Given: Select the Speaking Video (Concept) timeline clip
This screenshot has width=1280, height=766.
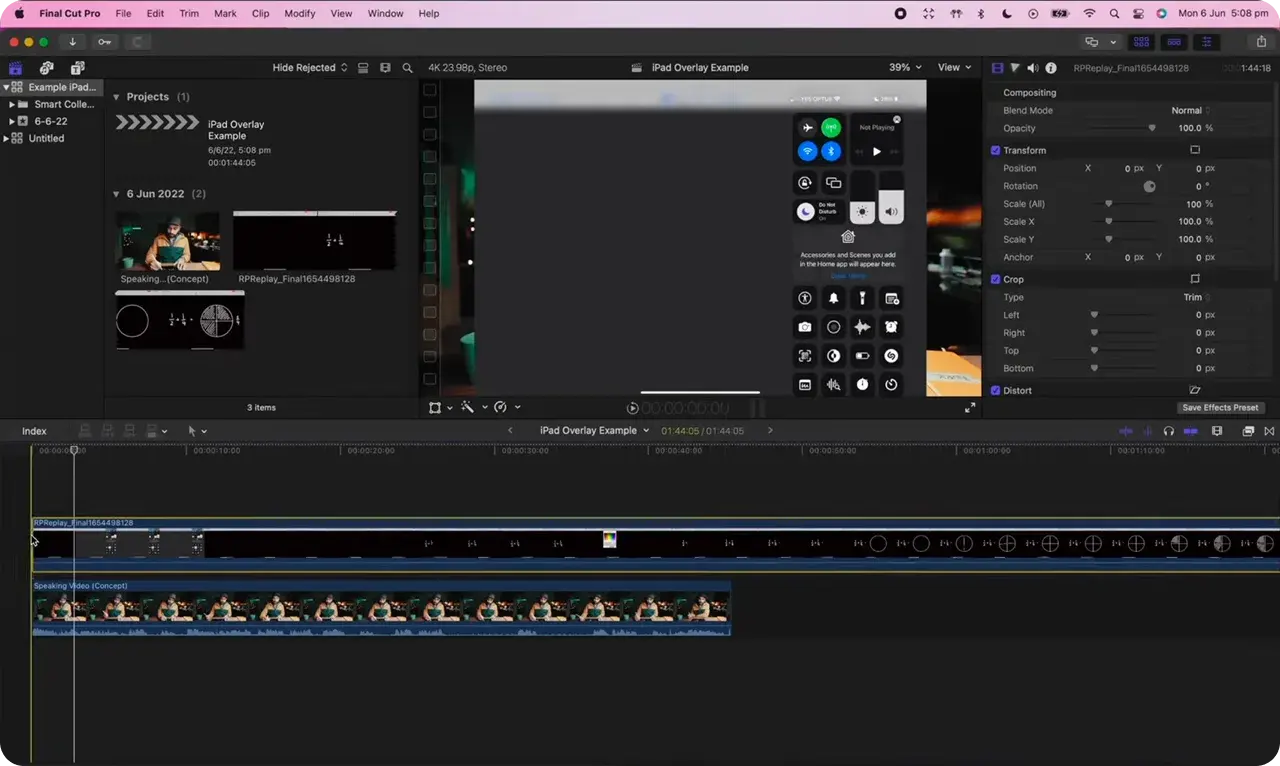Looking at the screenshot, I should 381,608.
